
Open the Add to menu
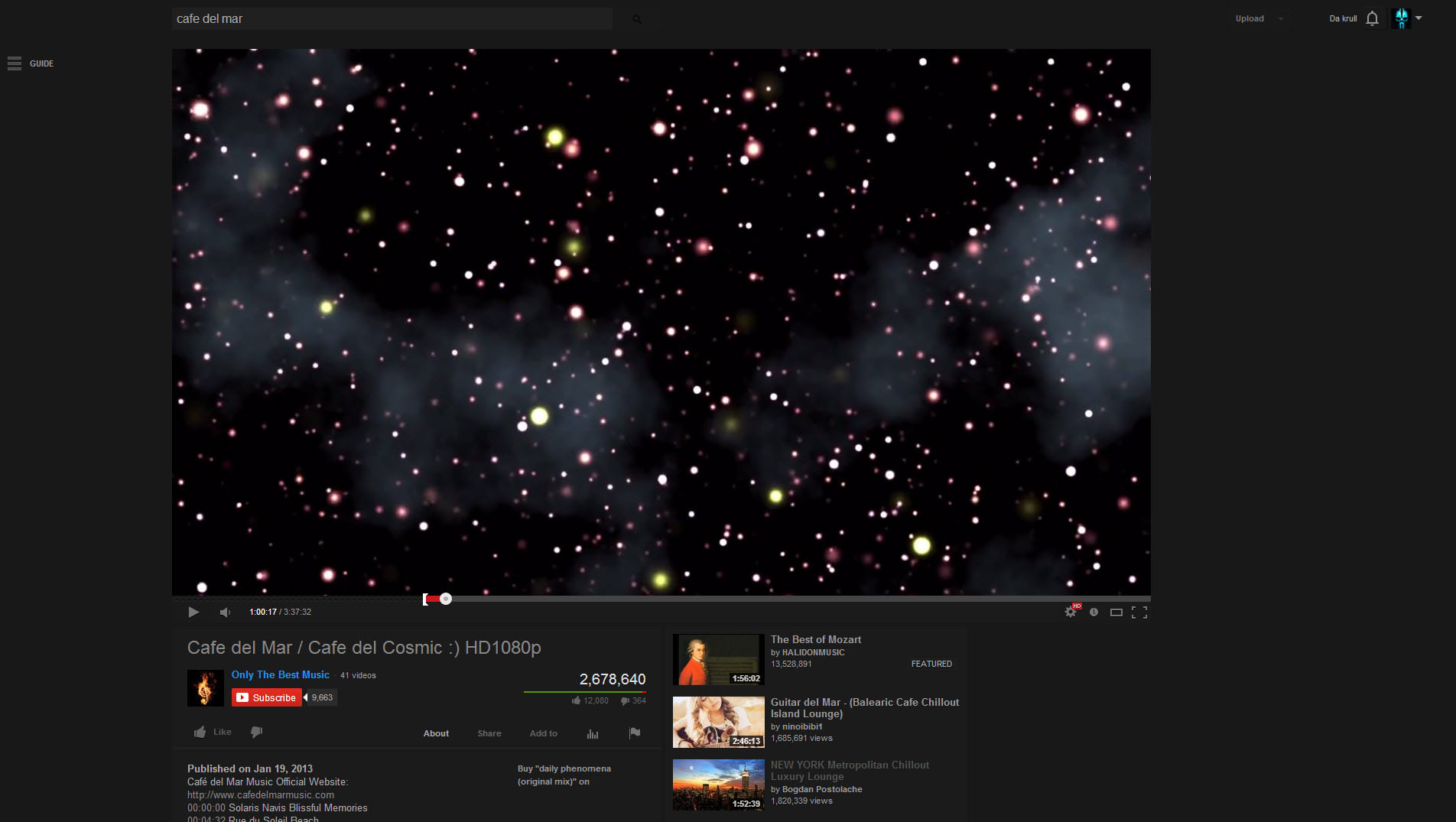tap(543, 733)
